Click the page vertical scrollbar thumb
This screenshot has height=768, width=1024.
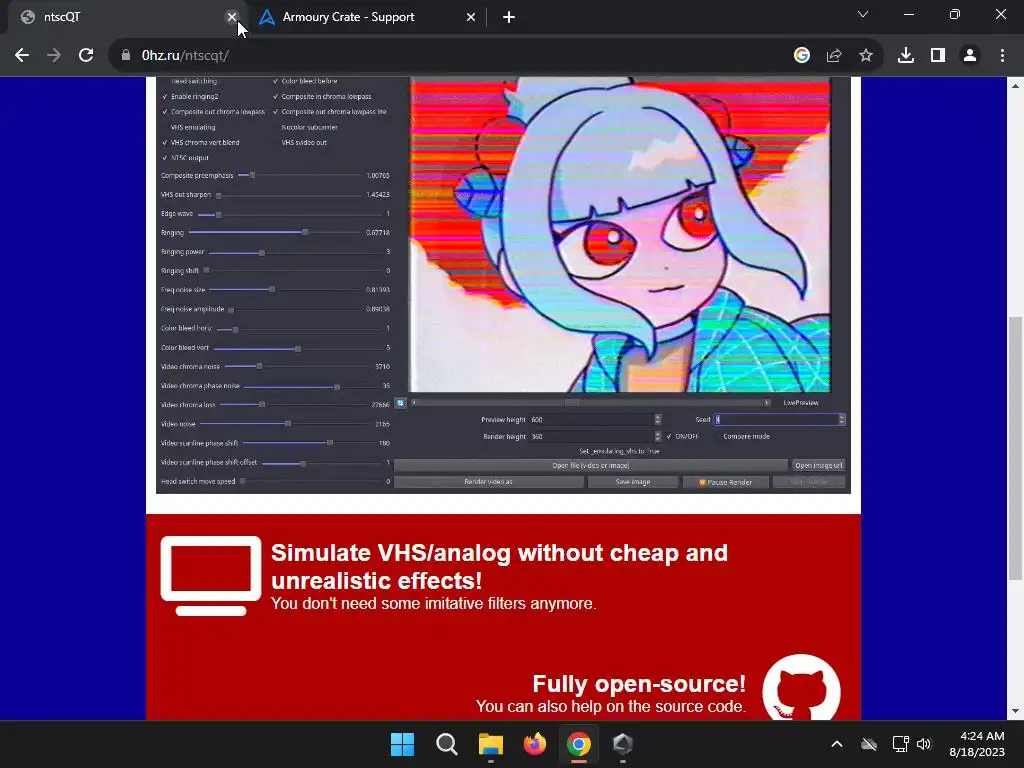[x=1014, y=447]
